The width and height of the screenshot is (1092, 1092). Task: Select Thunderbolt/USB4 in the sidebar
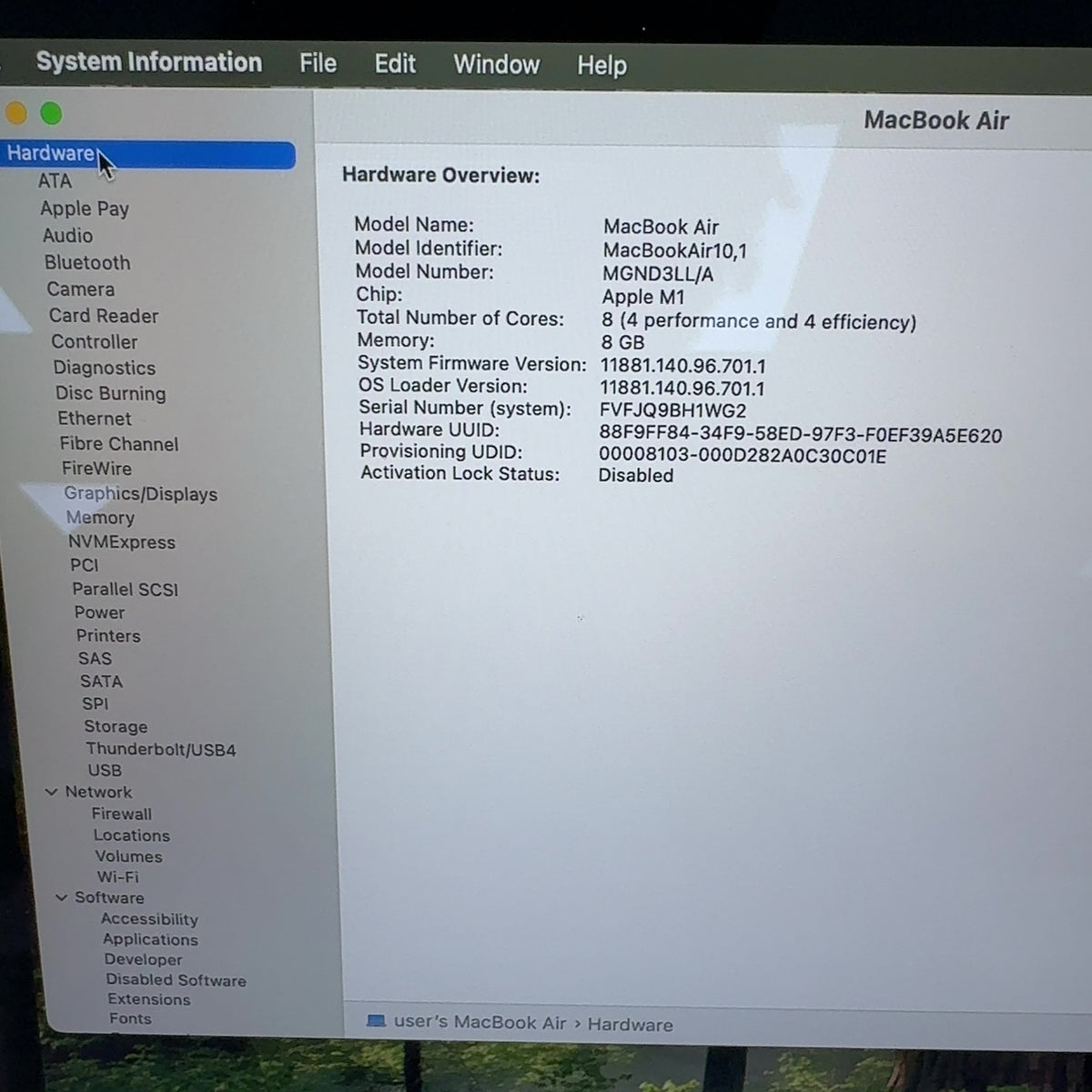[x=161, y=750]
